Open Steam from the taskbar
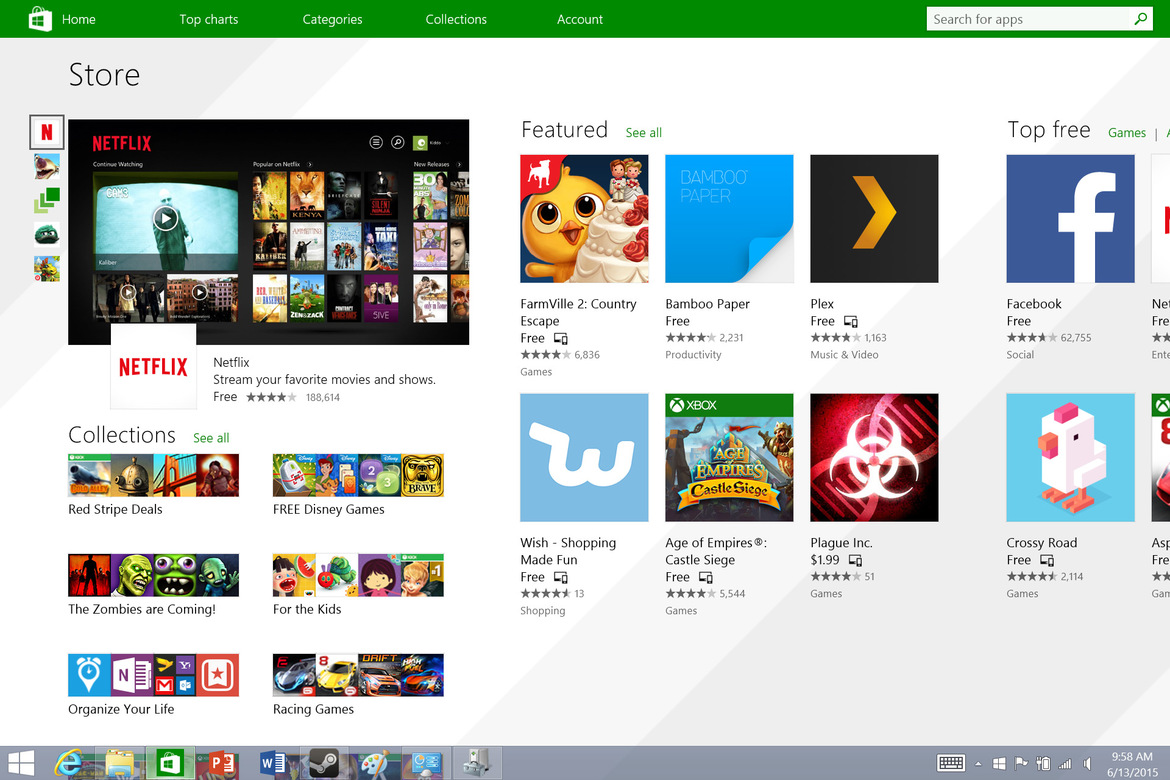This screenshot has width=1170, height=780. coord(324,763)
